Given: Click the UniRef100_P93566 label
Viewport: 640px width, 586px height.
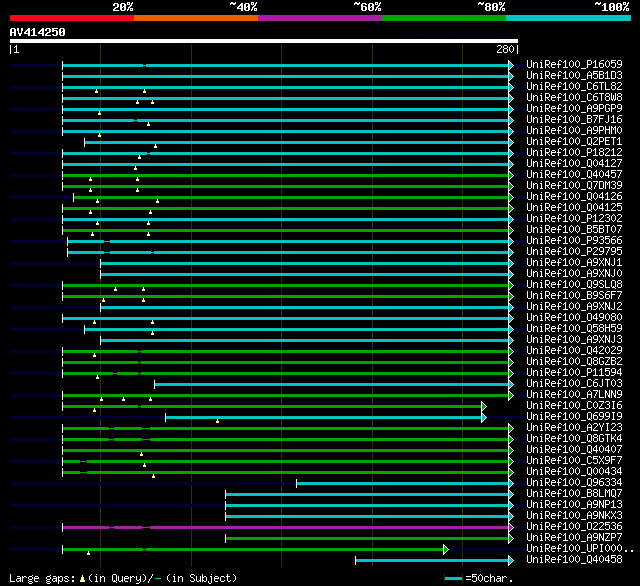Looking at the screenshot, I should pos(574,241).
